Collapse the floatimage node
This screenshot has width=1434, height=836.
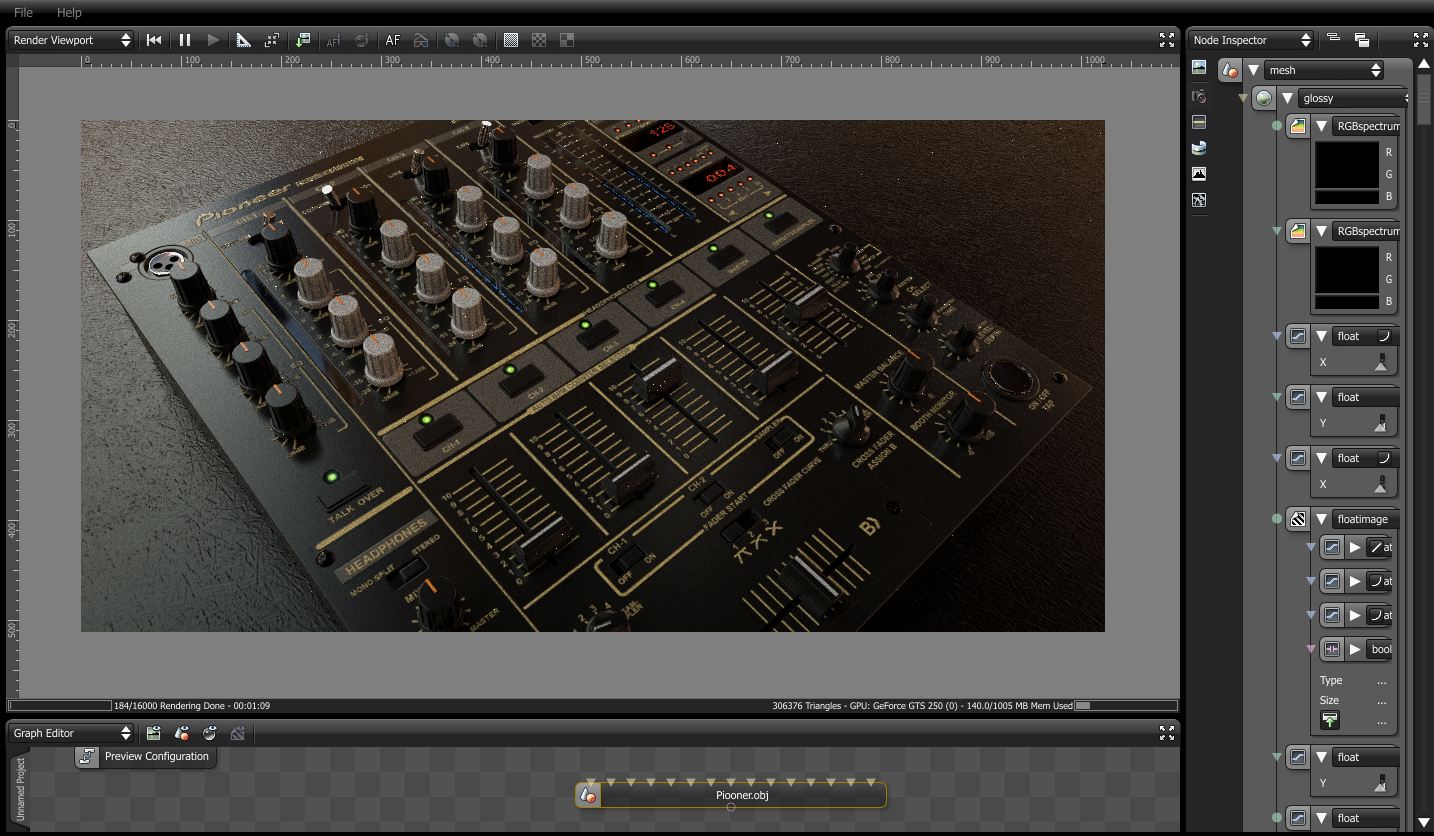(x=1321, y=519)
